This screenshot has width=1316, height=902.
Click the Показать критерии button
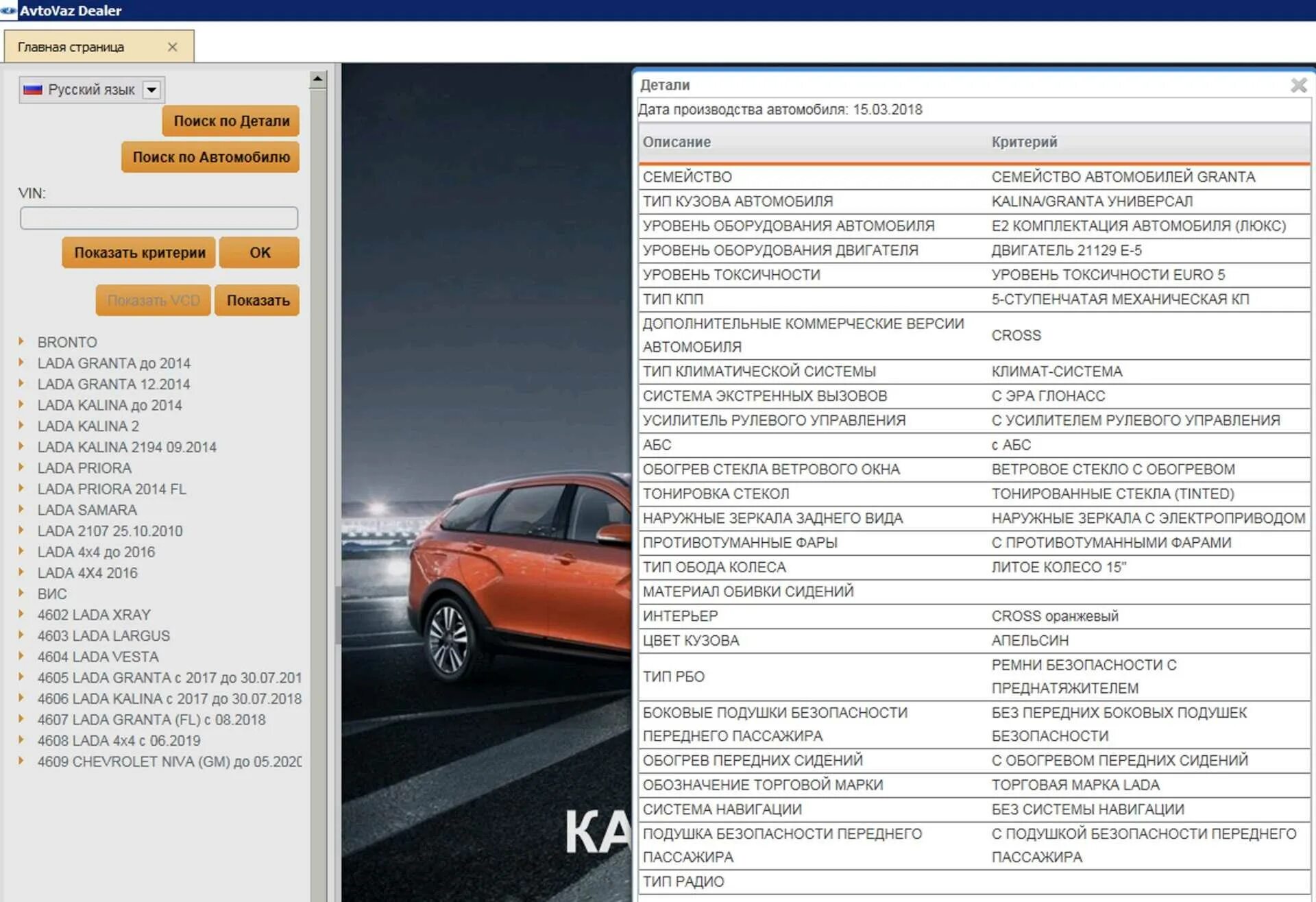[x=139, y=252]
